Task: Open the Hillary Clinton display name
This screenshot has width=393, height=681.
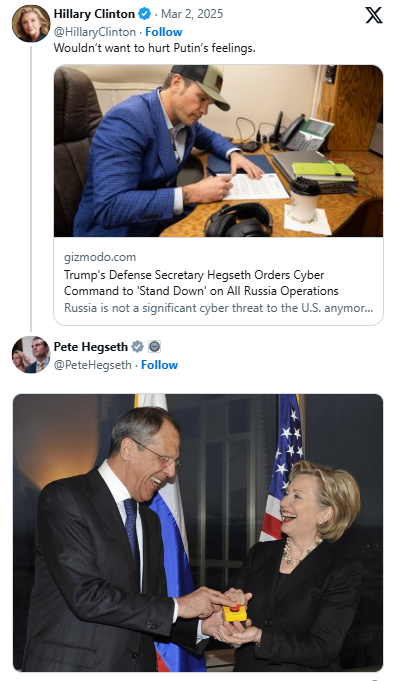Action: click(94, 14)
